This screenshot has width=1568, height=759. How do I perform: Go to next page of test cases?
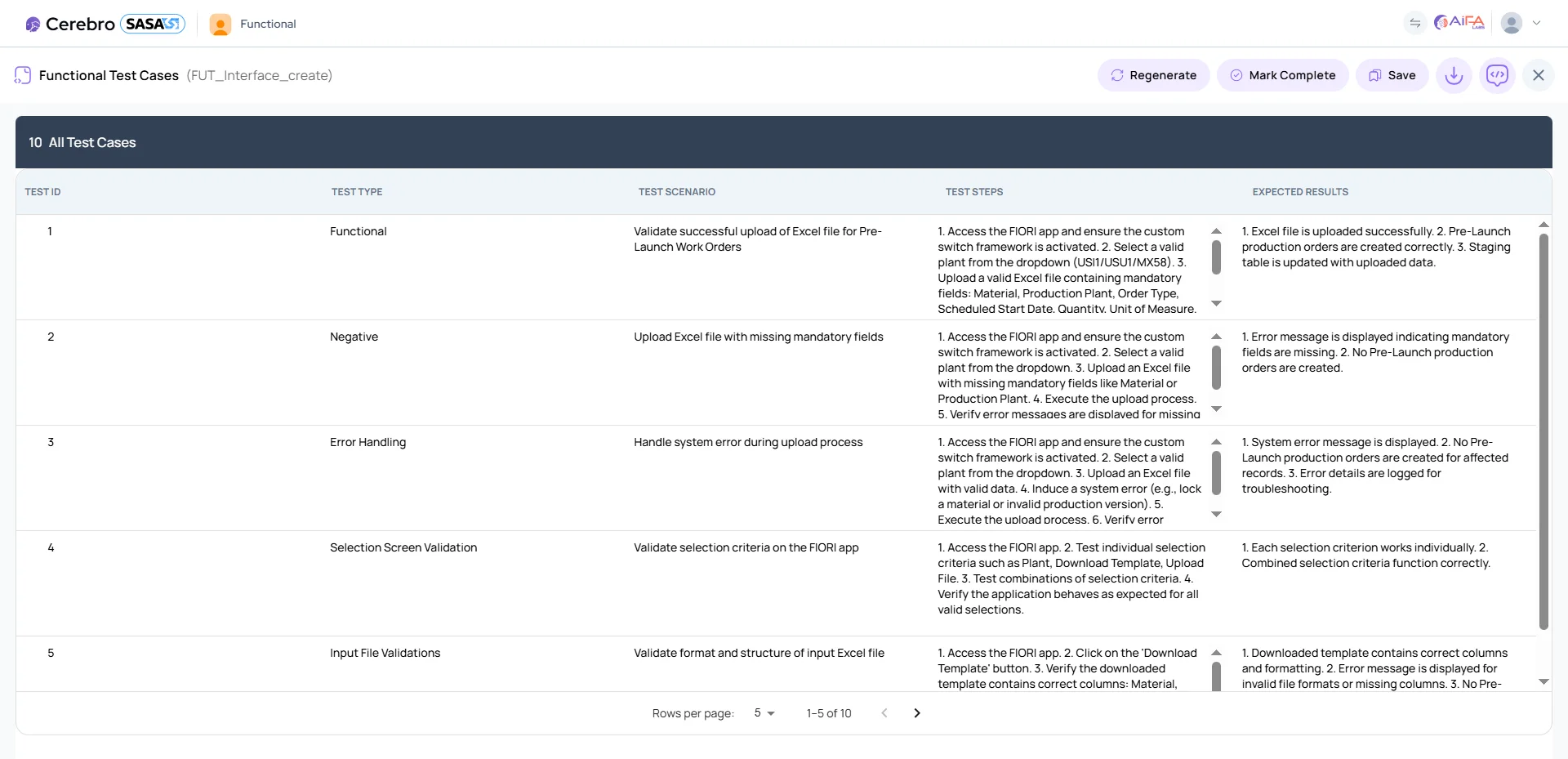coord(916,713)
